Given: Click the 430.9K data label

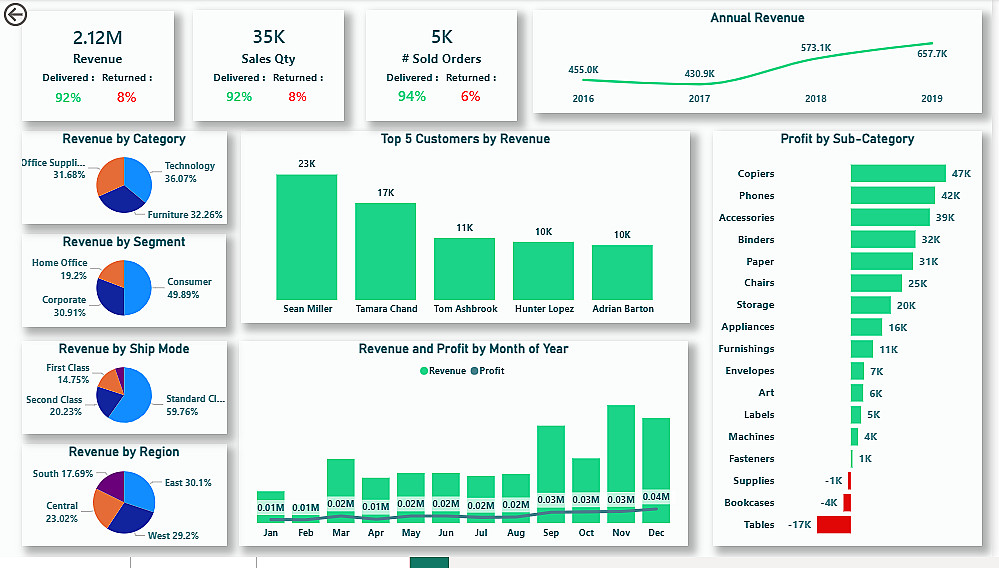Looking at the screenshot, I should click(x=700, y=74).
